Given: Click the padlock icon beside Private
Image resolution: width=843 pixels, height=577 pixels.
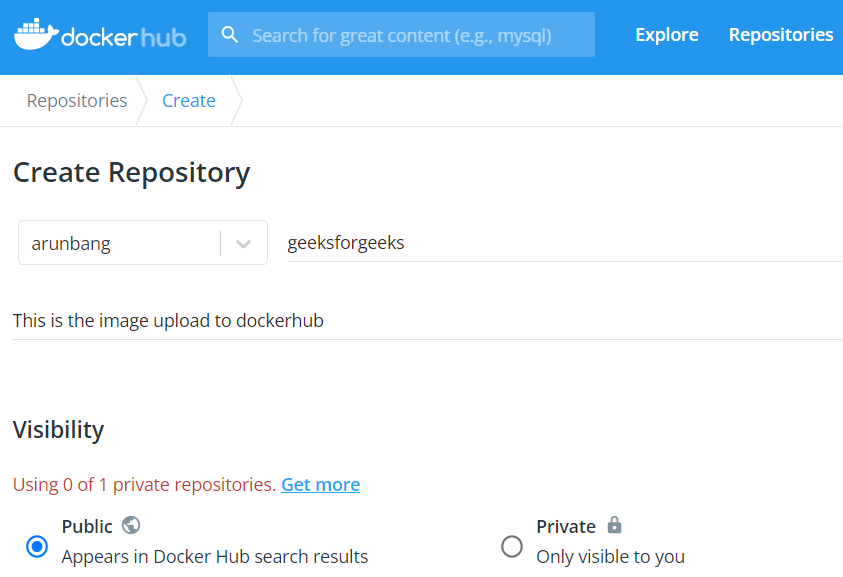Looking at the screenshot, I should pyautogui.click(x=614, y=524).
